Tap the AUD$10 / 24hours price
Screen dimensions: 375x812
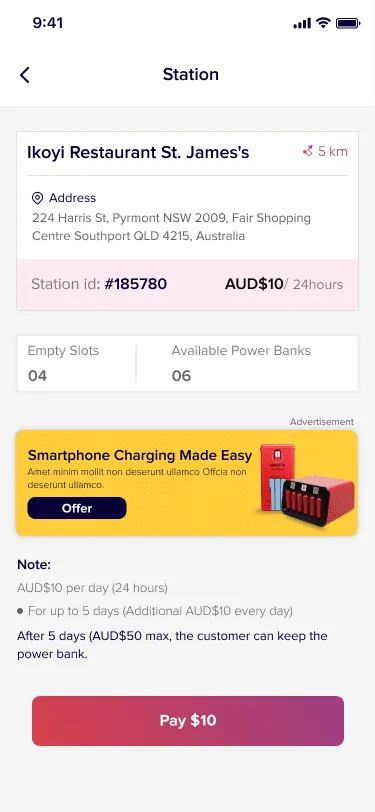tap(284, 284)
